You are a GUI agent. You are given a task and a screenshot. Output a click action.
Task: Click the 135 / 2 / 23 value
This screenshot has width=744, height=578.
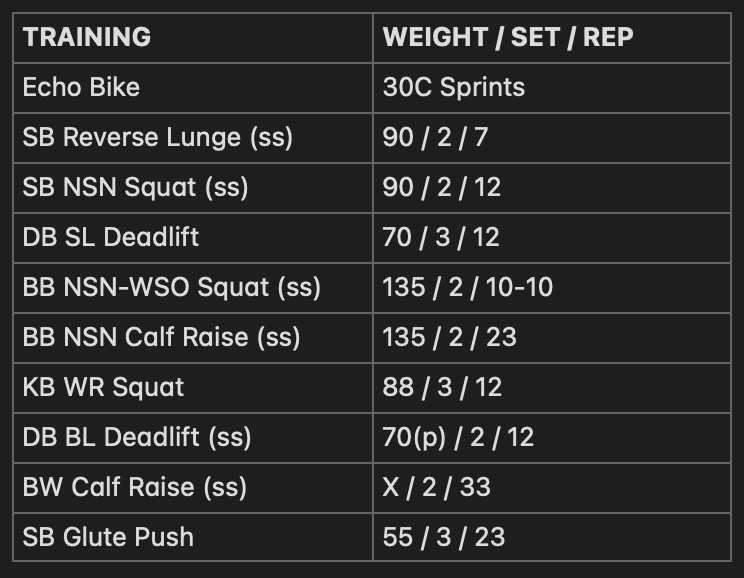click(x=449, y=337)
